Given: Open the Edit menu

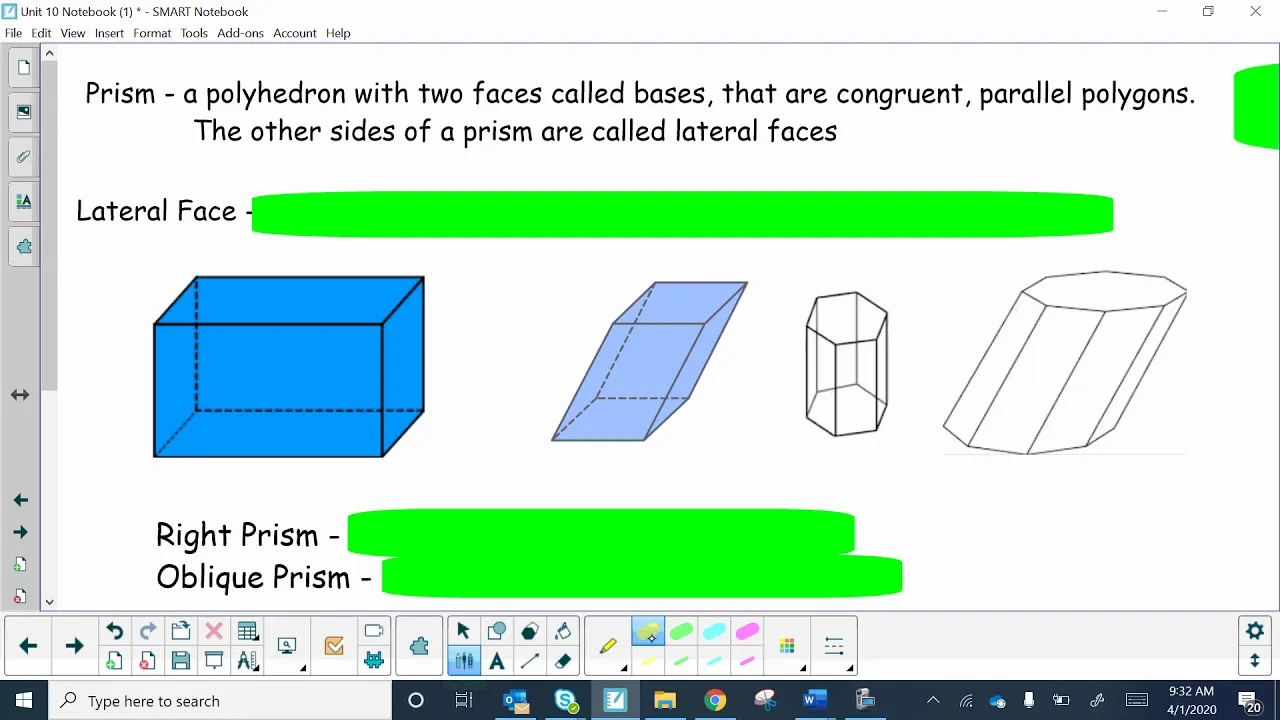Looking at the screenshot, I should pos(41,33).
